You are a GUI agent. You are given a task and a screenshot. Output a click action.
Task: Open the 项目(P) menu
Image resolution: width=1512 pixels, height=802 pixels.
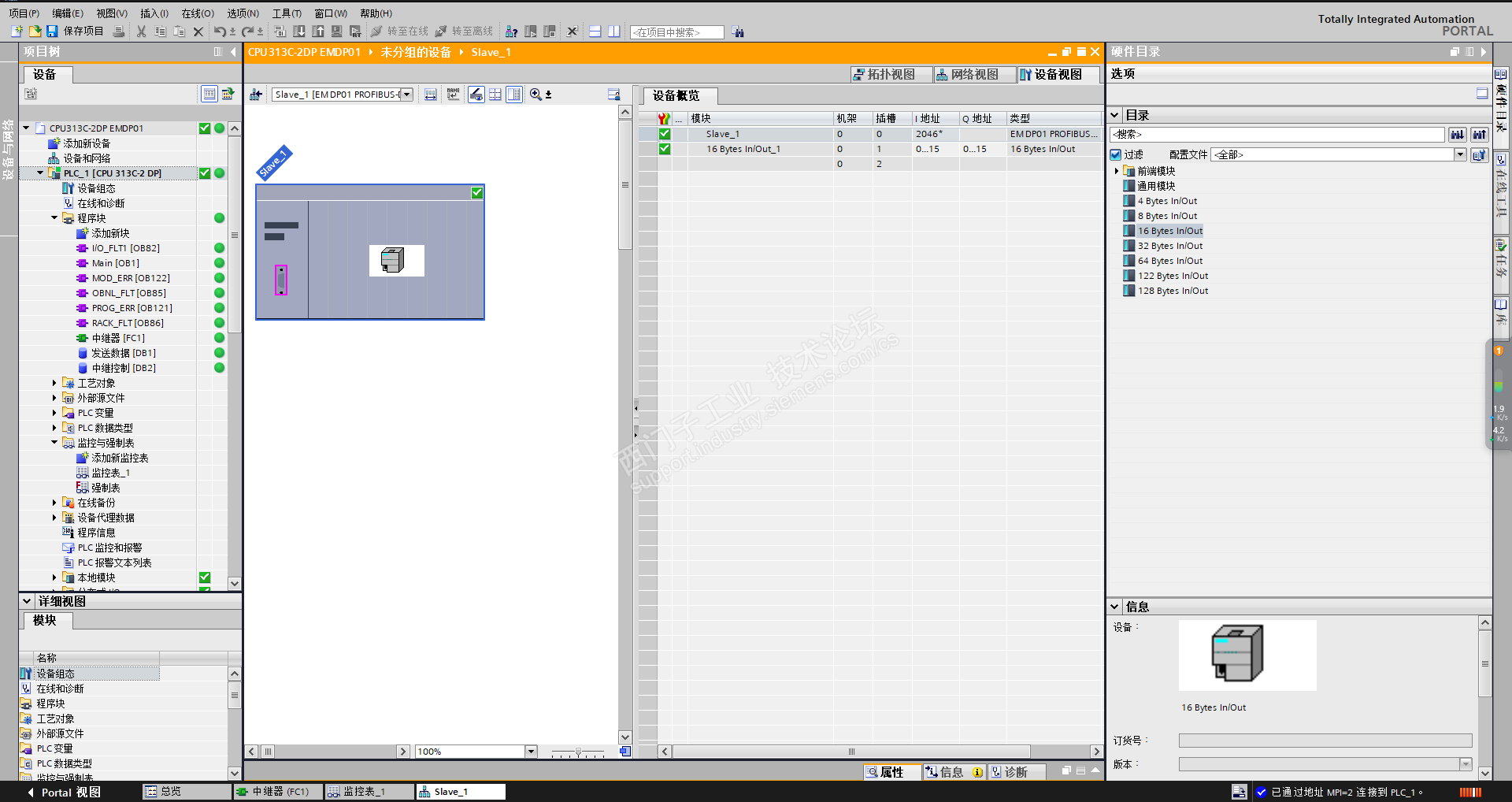point(24,13)
